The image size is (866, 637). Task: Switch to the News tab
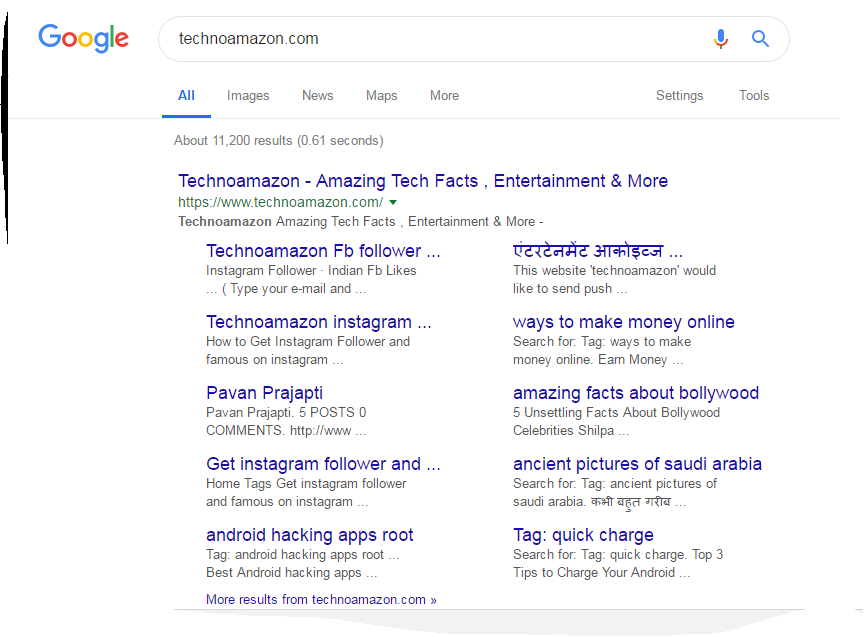pyautogui.click(x=318, y=96)
